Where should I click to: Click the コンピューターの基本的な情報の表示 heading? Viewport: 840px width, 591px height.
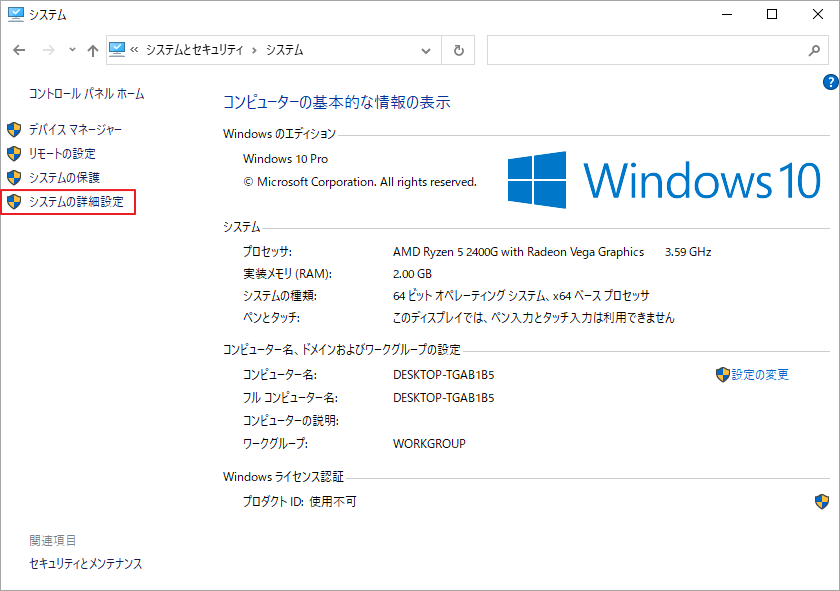point(336,102)
